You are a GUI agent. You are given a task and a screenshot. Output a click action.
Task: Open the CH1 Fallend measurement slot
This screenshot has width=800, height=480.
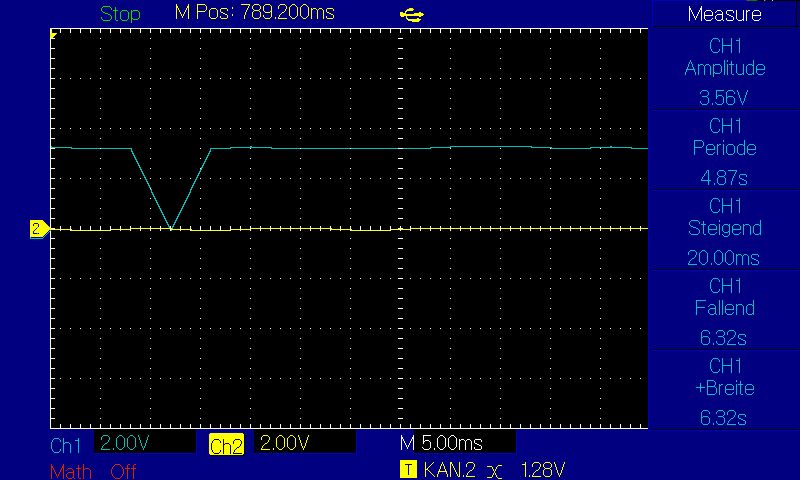(724, 309)
